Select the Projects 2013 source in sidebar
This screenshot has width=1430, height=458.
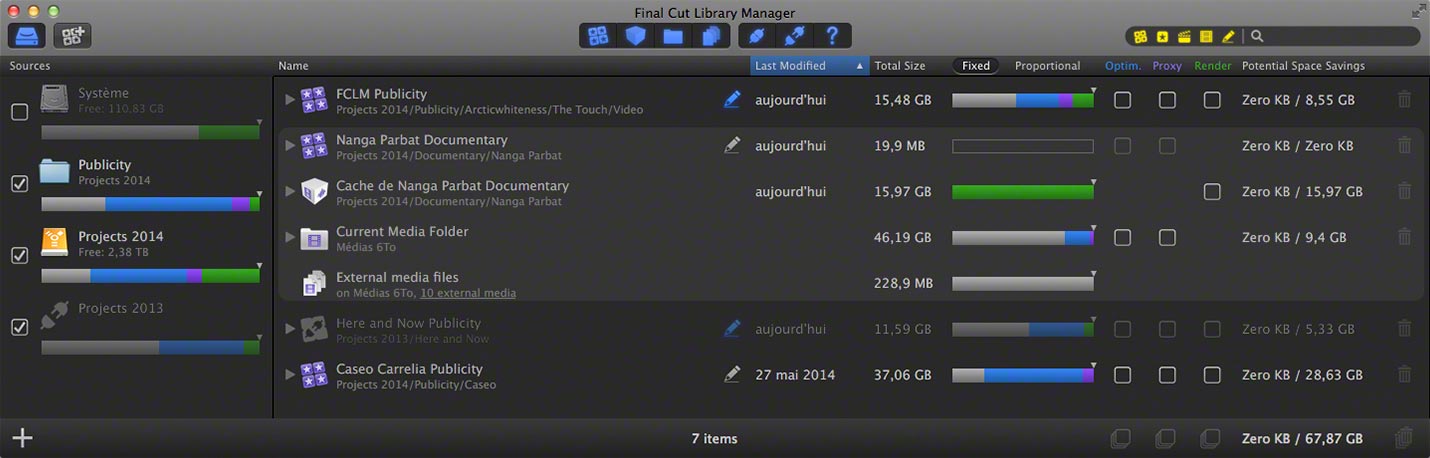pyautogui.click(x=138, y=327)
